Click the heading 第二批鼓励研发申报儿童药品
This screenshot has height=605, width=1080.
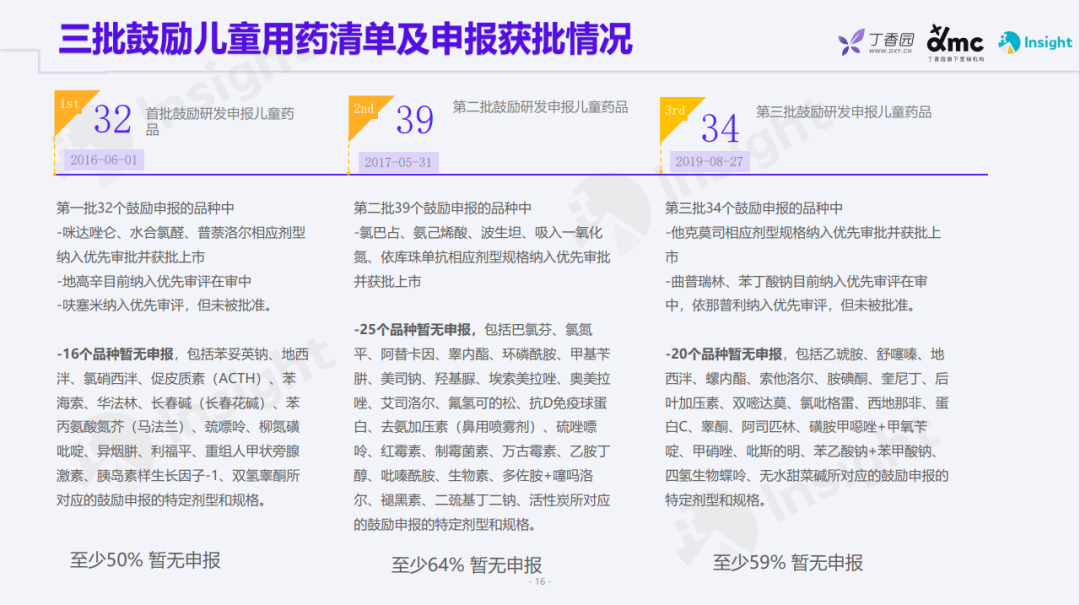click(x=540, y=107)
